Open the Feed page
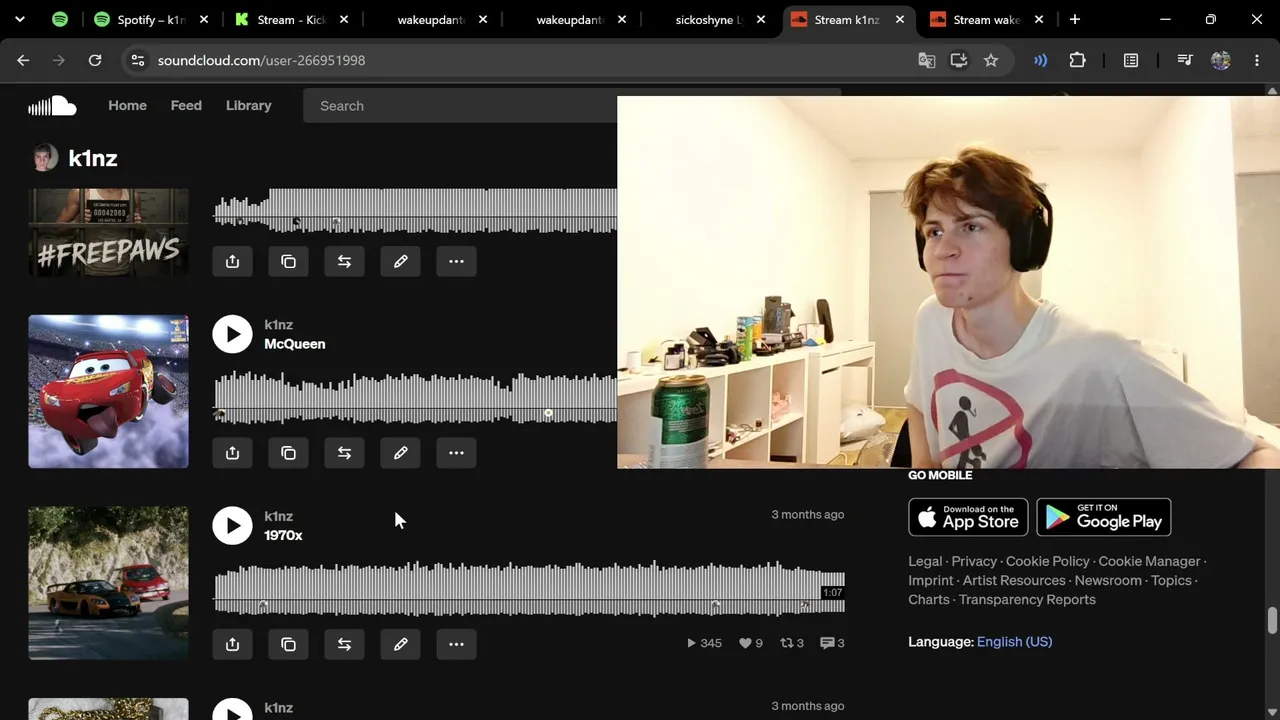 [186, 105]
